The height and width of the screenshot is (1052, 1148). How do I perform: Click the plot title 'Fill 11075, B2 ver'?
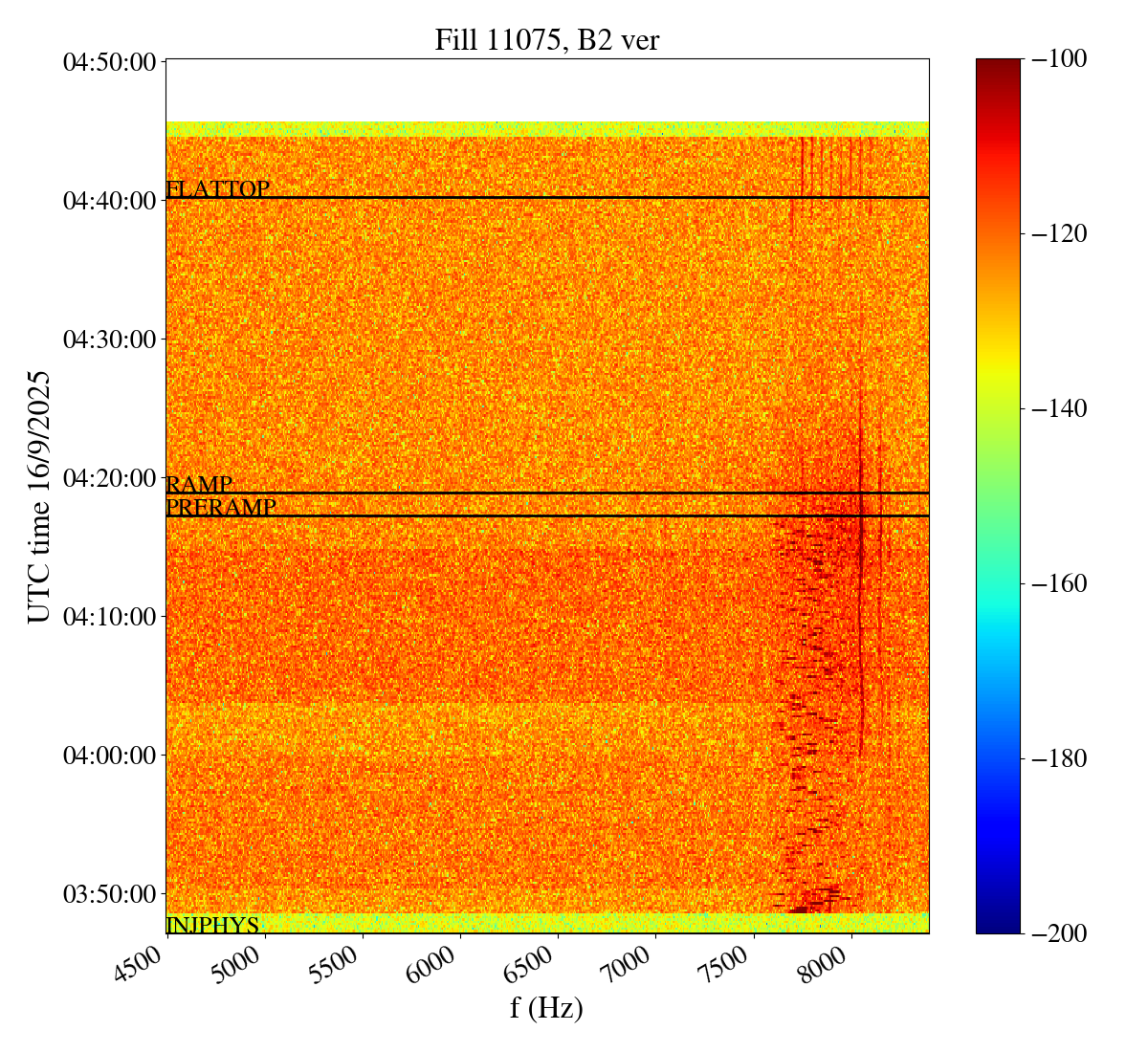(546, 40)
